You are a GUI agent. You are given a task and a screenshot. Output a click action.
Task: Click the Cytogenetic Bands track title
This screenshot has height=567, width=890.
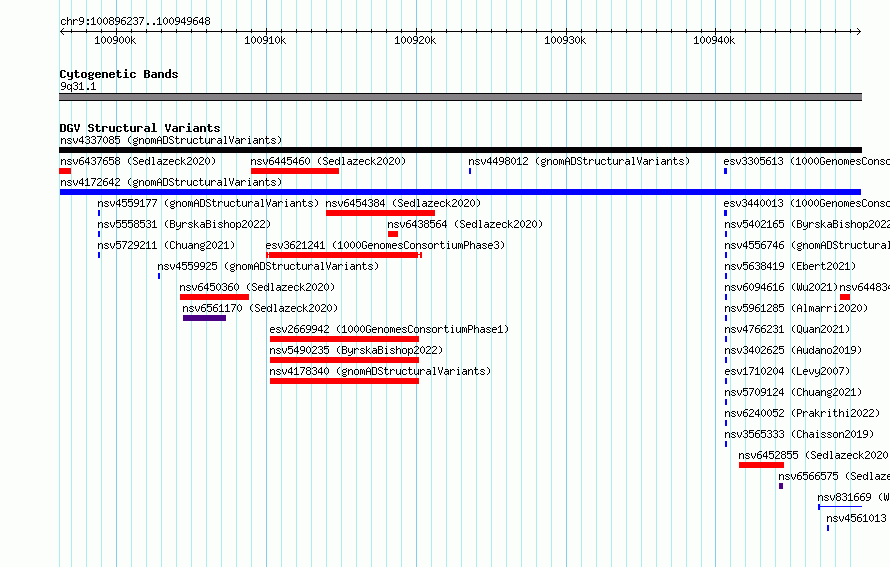pyautogui.click(x=119, y=74)
